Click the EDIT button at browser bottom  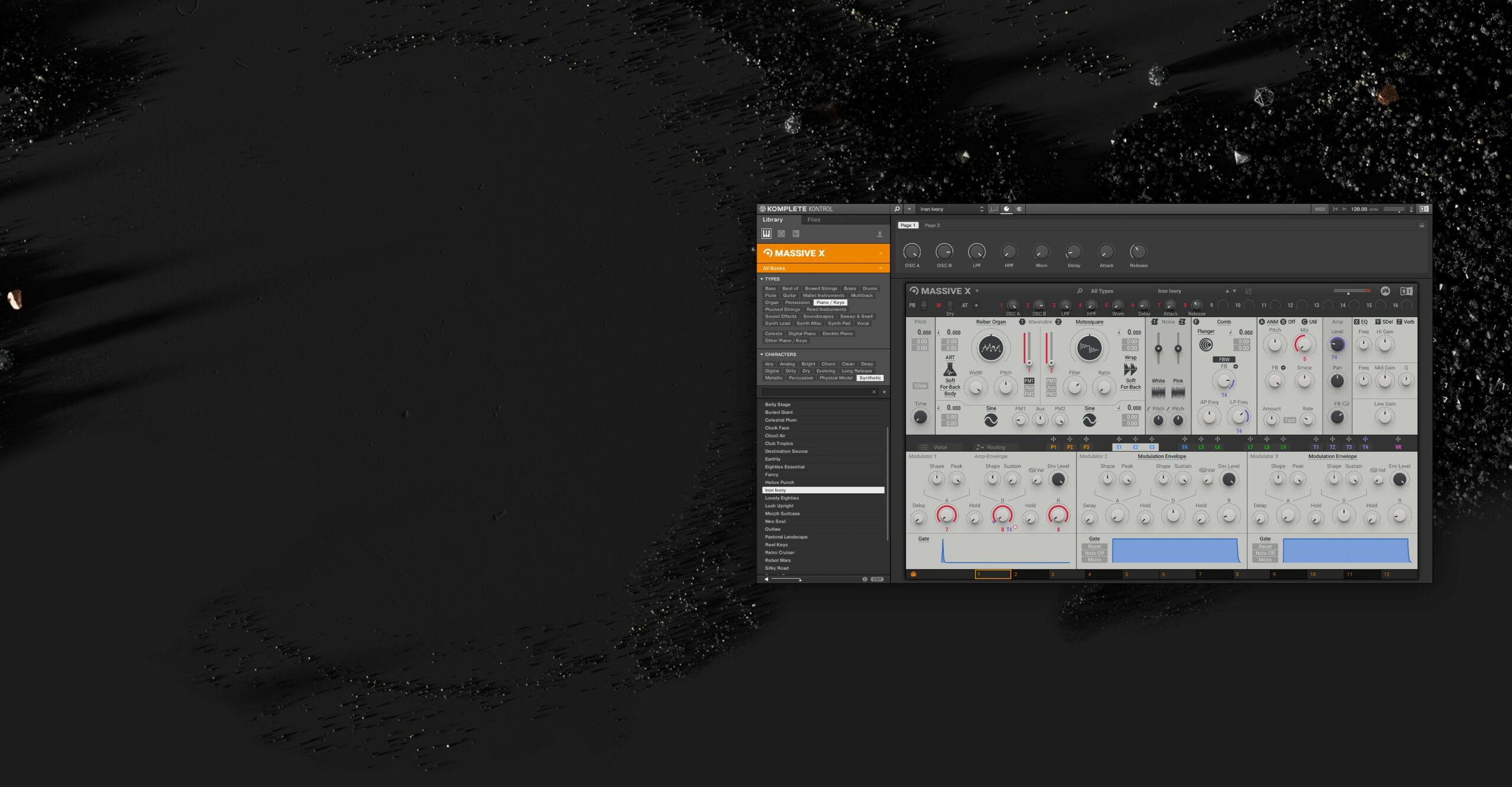point(877,579)
